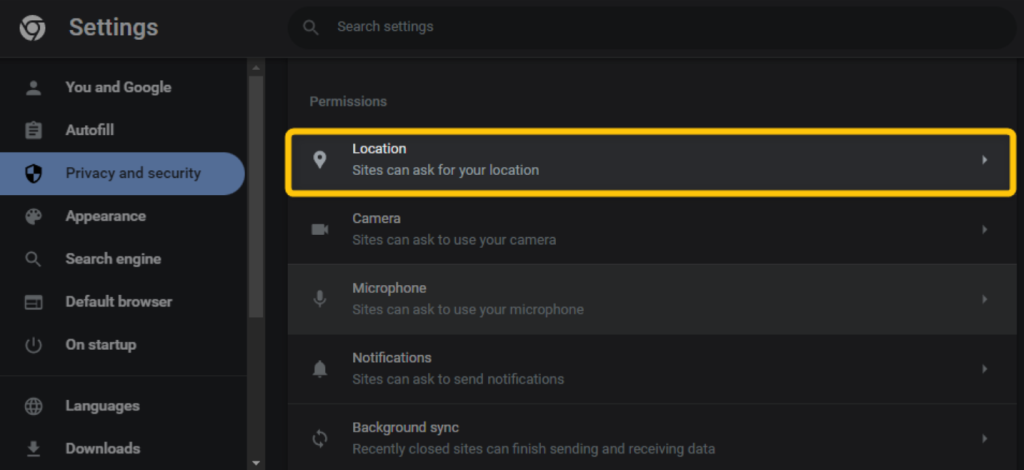Click the Appearance palette icon in sidebar
Image resolution: width=1024 pixels, height=470 pixels.
(x=33, y=217)
